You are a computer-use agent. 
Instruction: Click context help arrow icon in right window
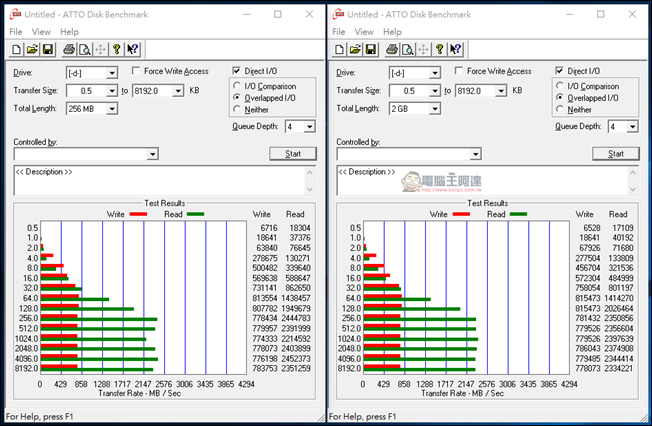(455, 50)
